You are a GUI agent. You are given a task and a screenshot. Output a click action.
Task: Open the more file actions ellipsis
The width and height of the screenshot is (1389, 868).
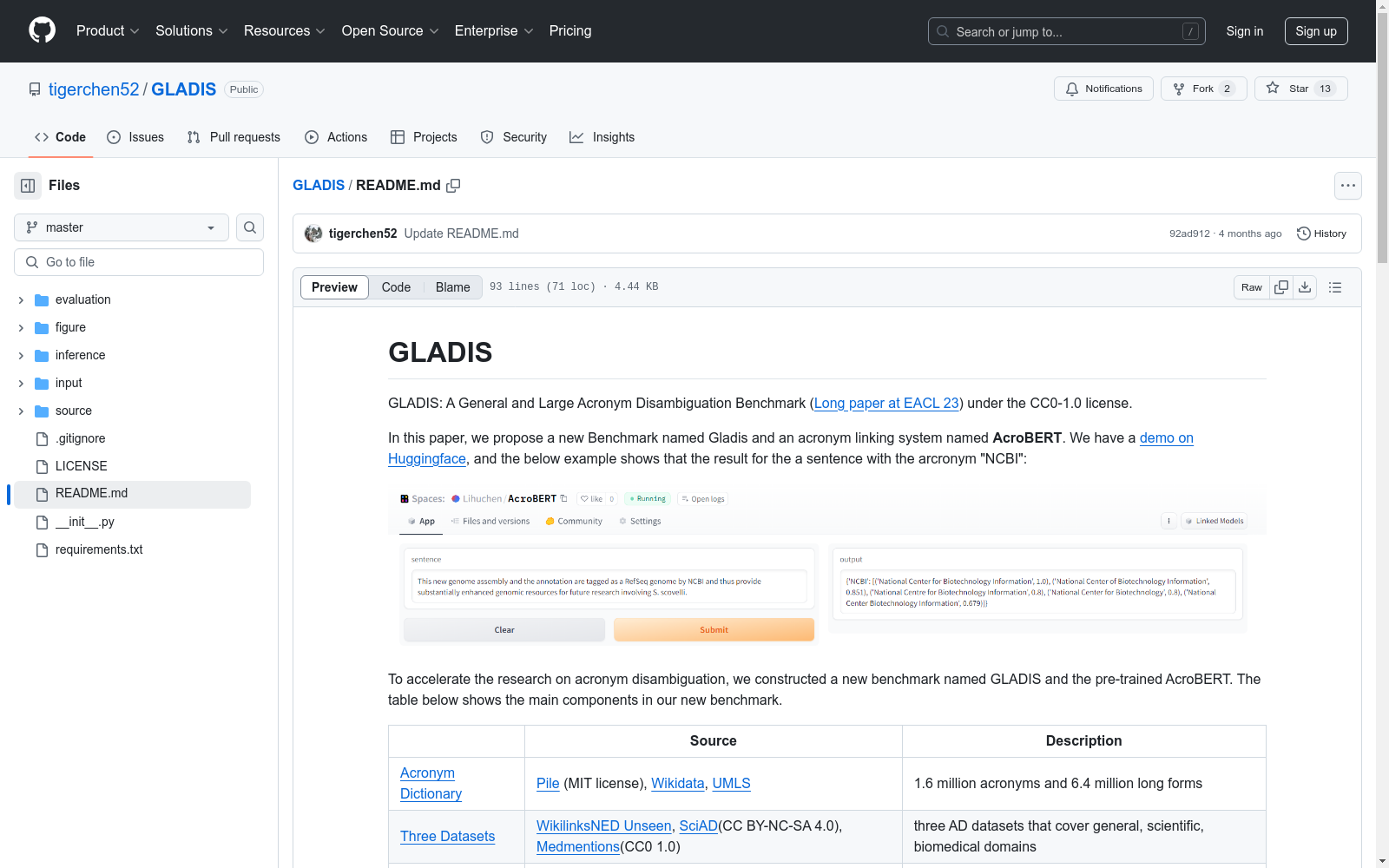tap(1347, 186)
